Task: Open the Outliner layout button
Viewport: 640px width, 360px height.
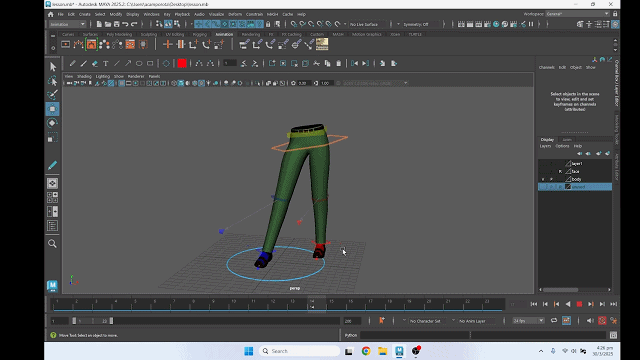Action: 52,226
